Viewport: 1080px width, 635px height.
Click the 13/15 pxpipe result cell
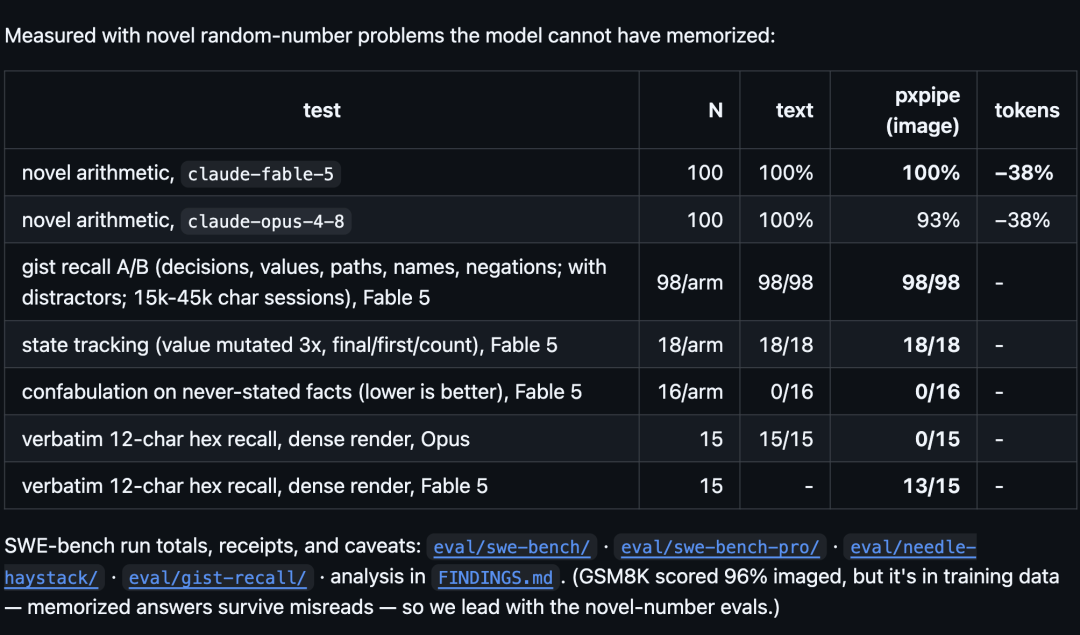point(931,486)
